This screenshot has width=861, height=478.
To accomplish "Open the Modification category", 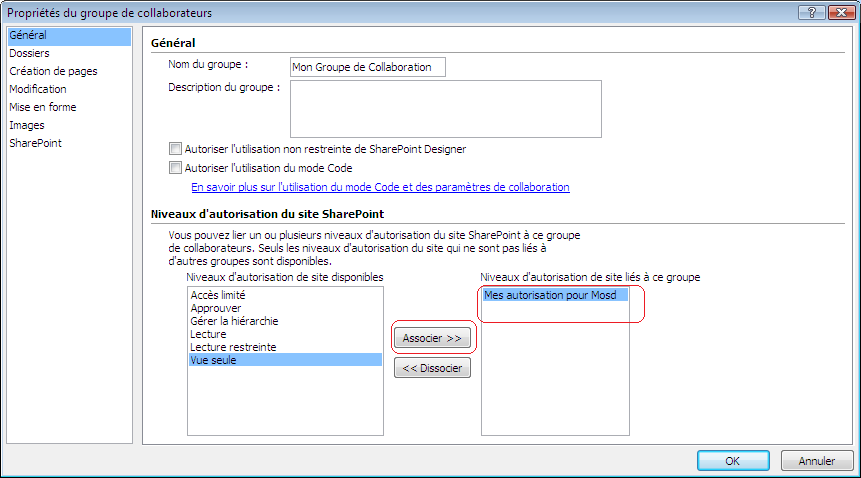I will tap(38, 90).
